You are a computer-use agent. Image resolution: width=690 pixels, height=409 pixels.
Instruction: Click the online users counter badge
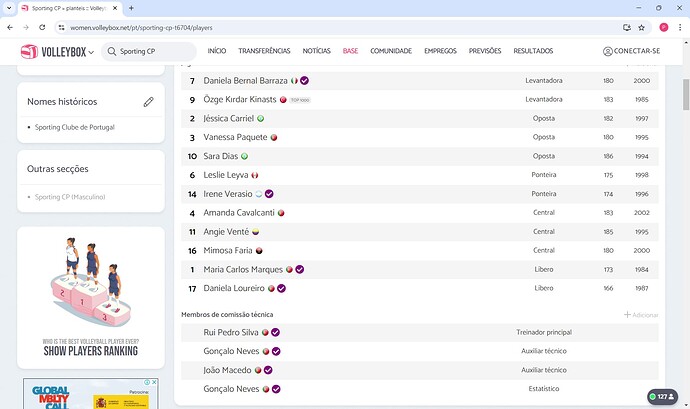coord(663,395)
